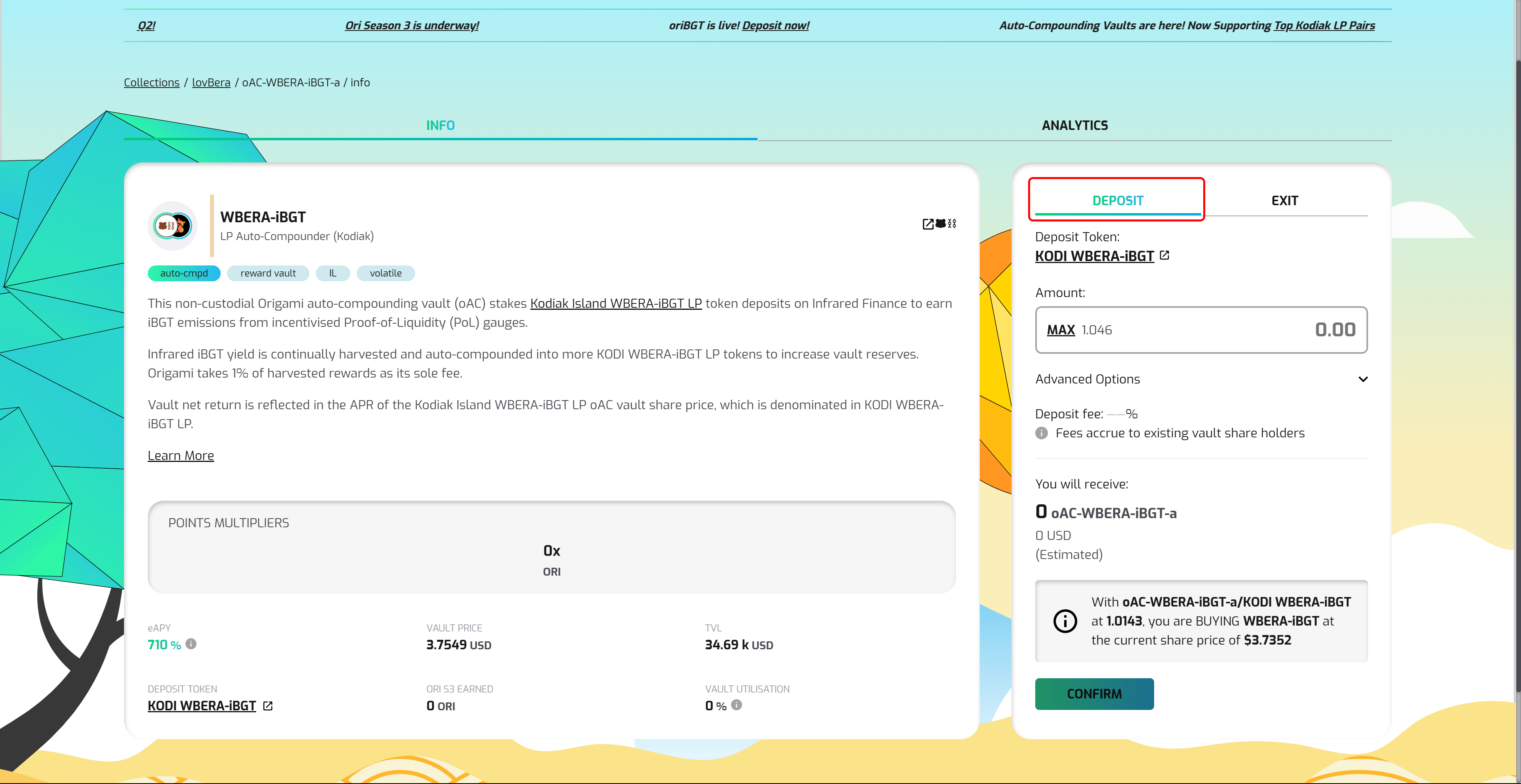Switch to the EXIT tab

1284,201
